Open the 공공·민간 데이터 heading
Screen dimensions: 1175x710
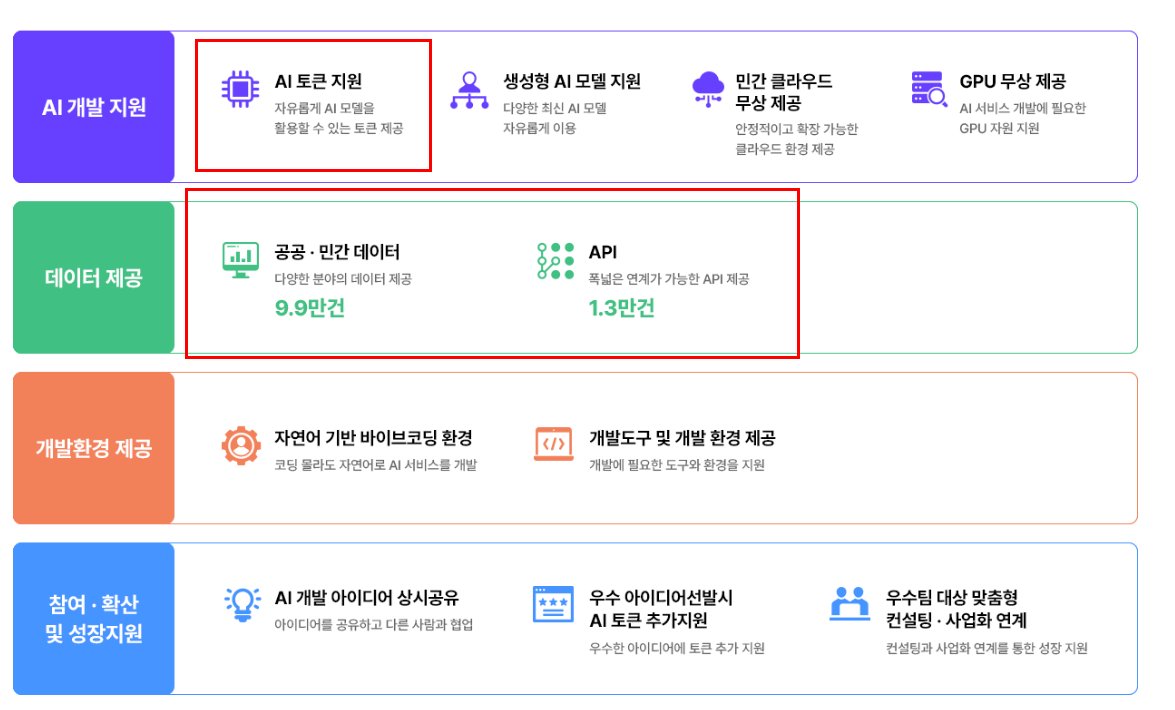[336, 252]
